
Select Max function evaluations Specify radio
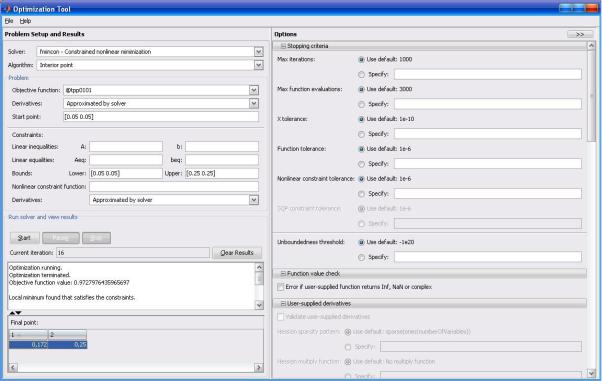(x=361, y=104)
